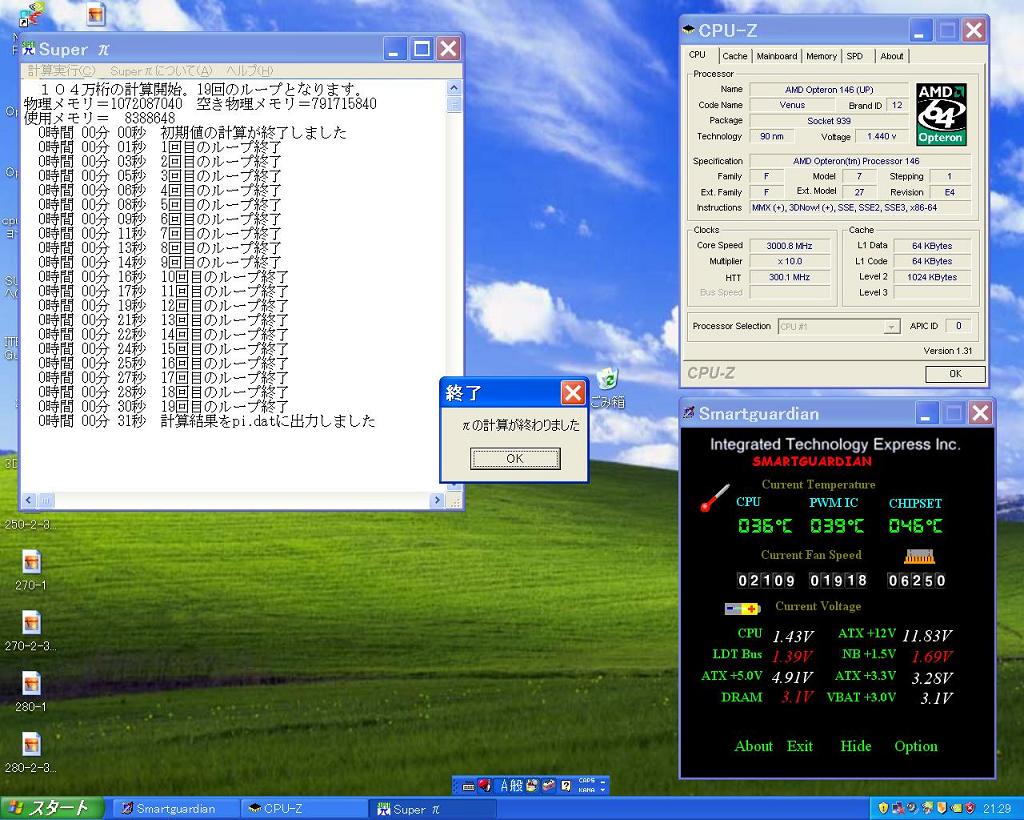Open the 280-1 desktop file icon

(31, 683)
